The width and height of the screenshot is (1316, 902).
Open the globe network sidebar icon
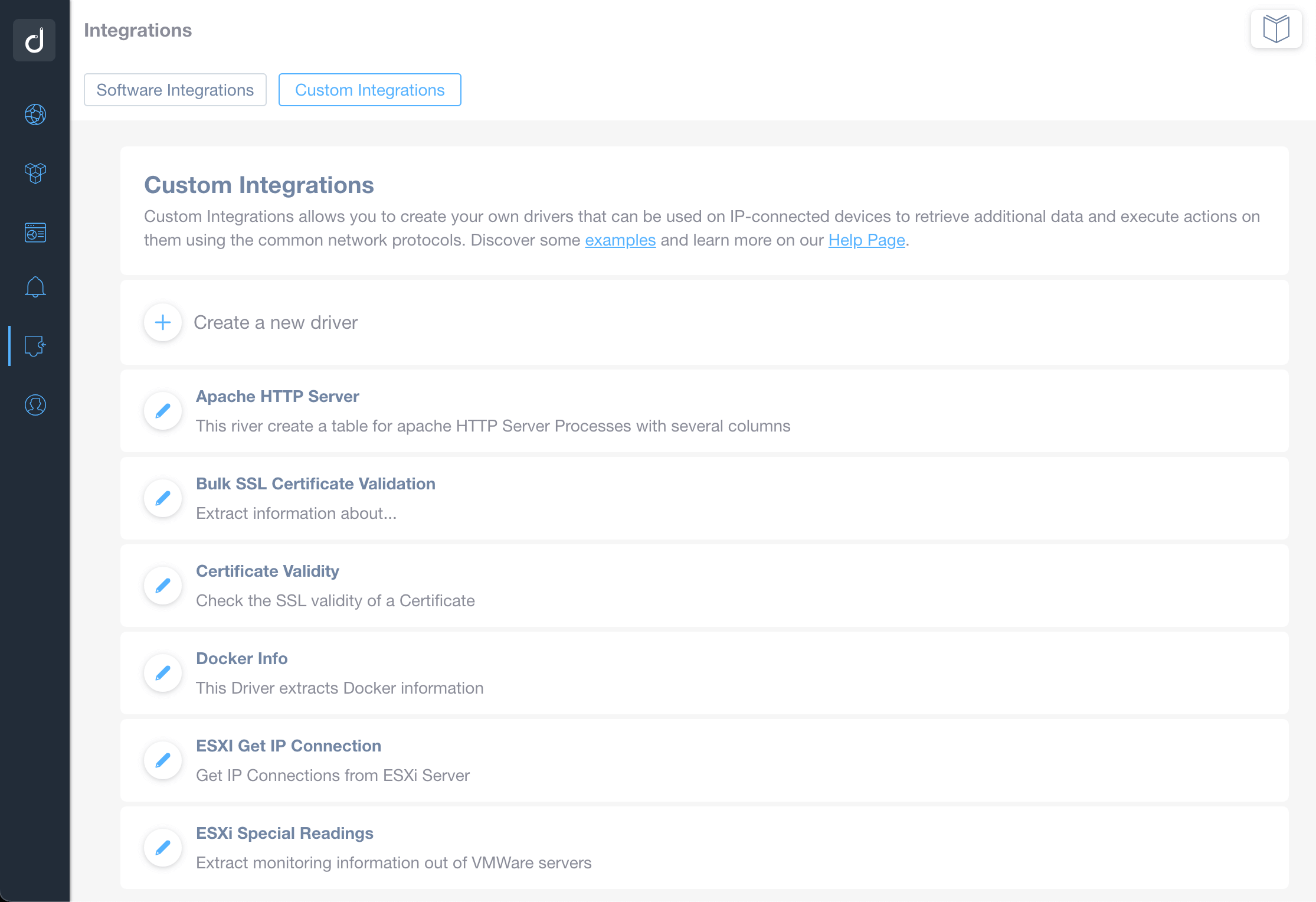[35, 115]
